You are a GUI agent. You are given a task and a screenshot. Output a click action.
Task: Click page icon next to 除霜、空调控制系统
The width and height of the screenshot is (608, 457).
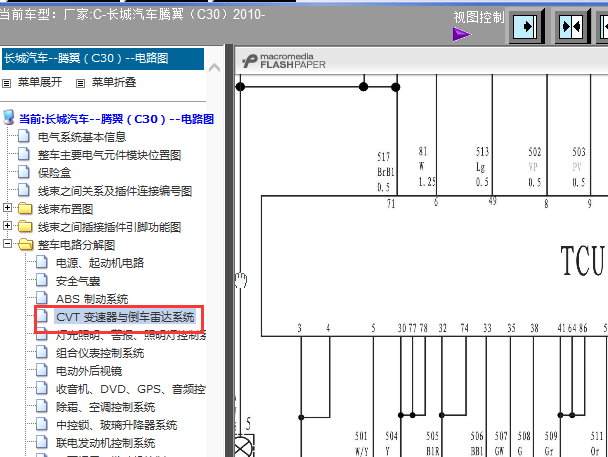[x=42, y=406]
